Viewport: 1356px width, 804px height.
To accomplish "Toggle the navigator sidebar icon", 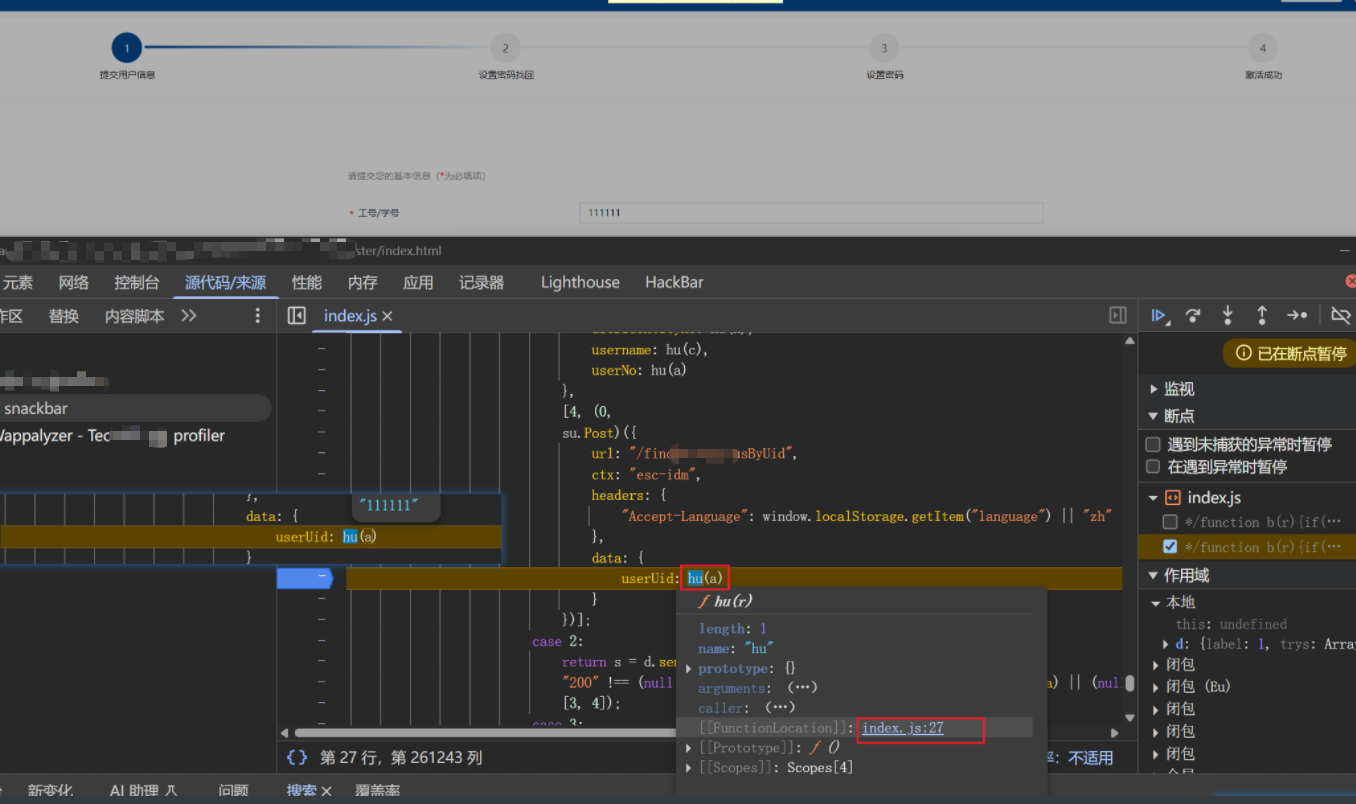I will pos(296,316).
